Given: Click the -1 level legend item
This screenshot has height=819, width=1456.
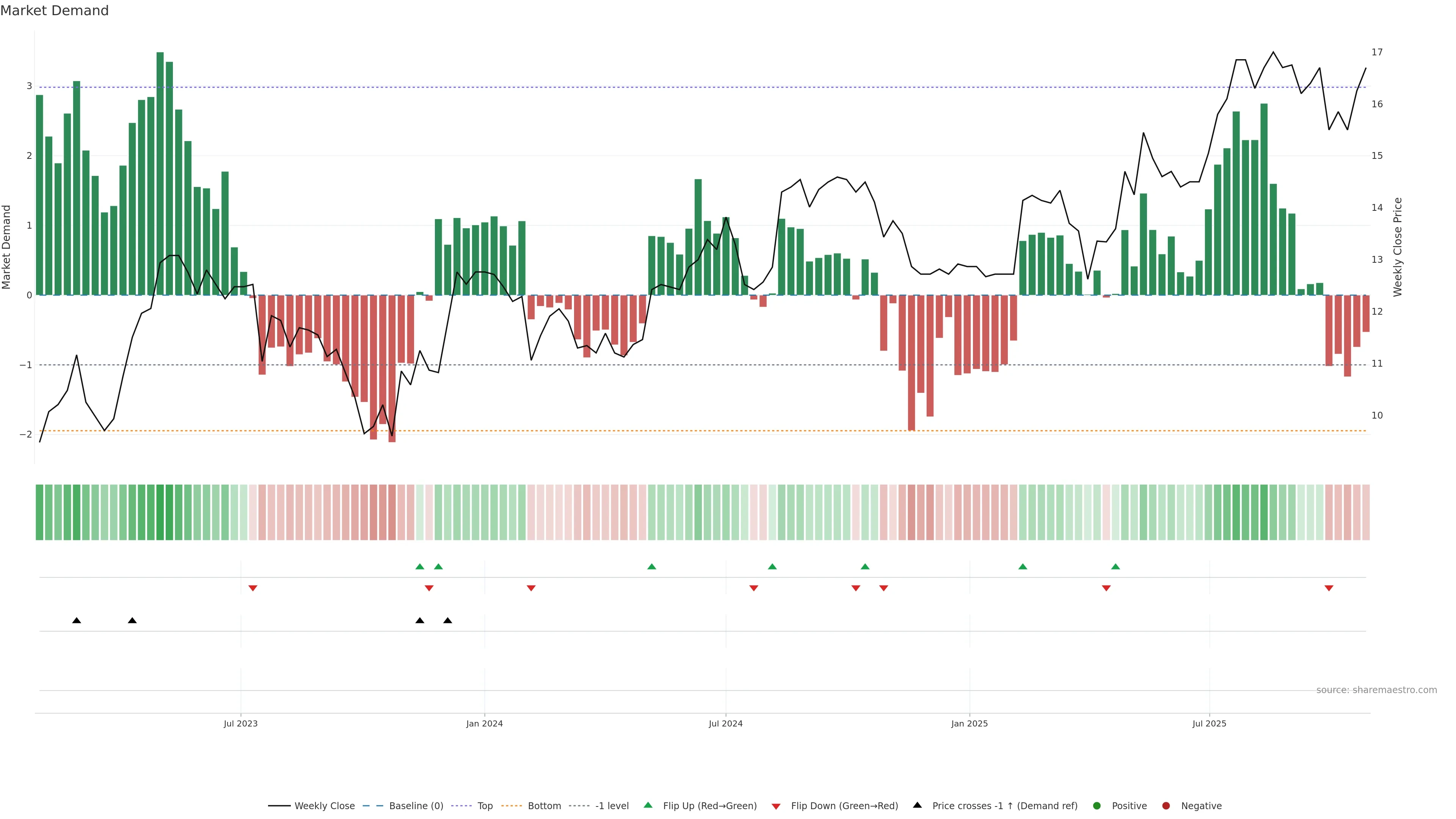Looking at the screenshot, I should [612, 806].
